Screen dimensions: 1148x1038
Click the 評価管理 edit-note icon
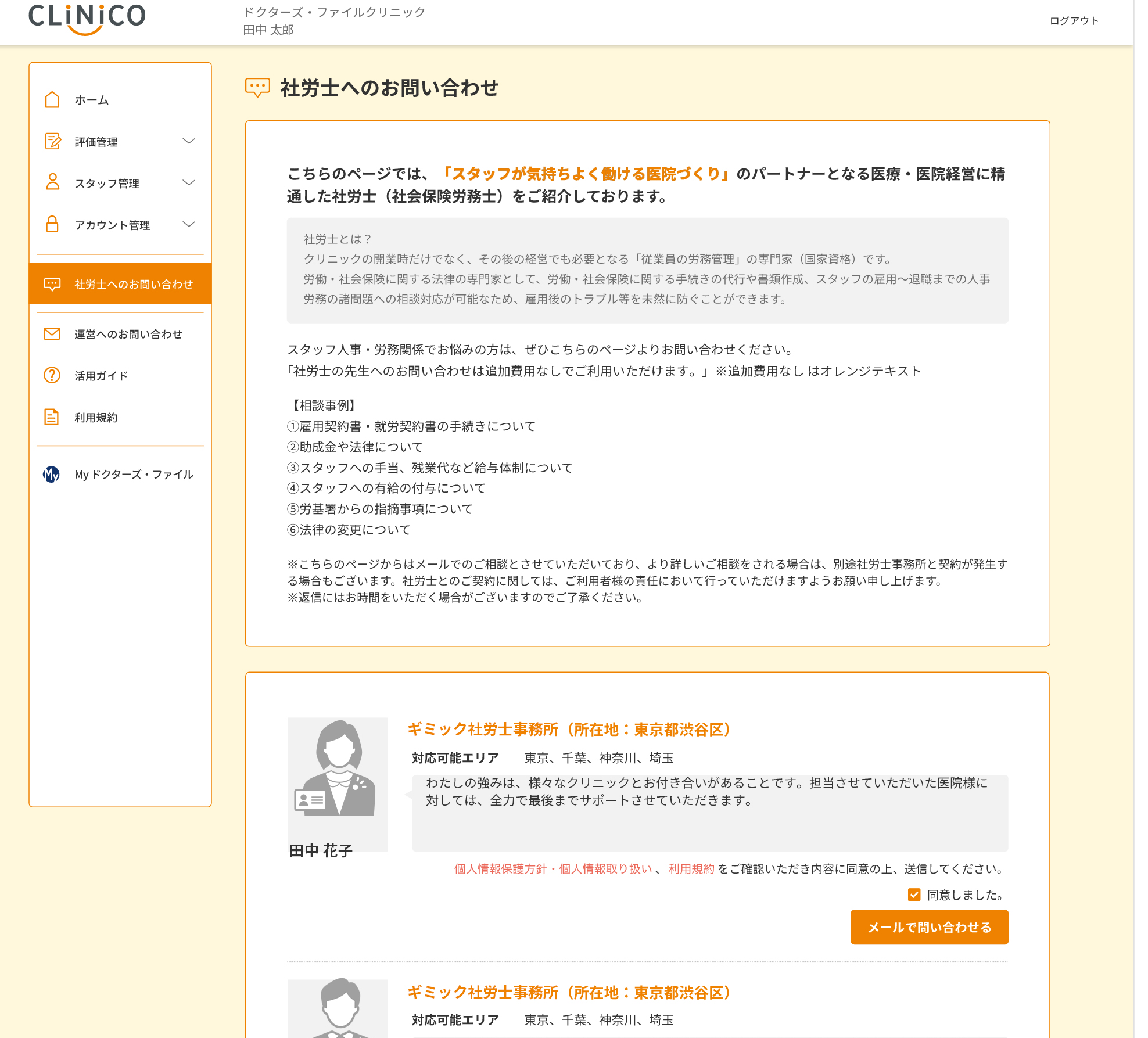[x=52, y=141]
